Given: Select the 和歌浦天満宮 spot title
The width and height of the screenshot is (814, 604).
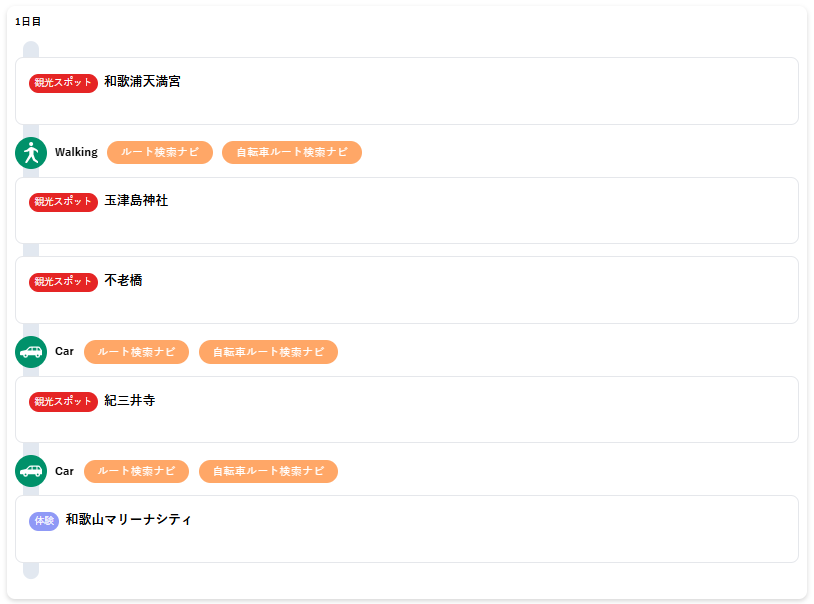Looking at the screenshot, I should (x=142, y=82).
